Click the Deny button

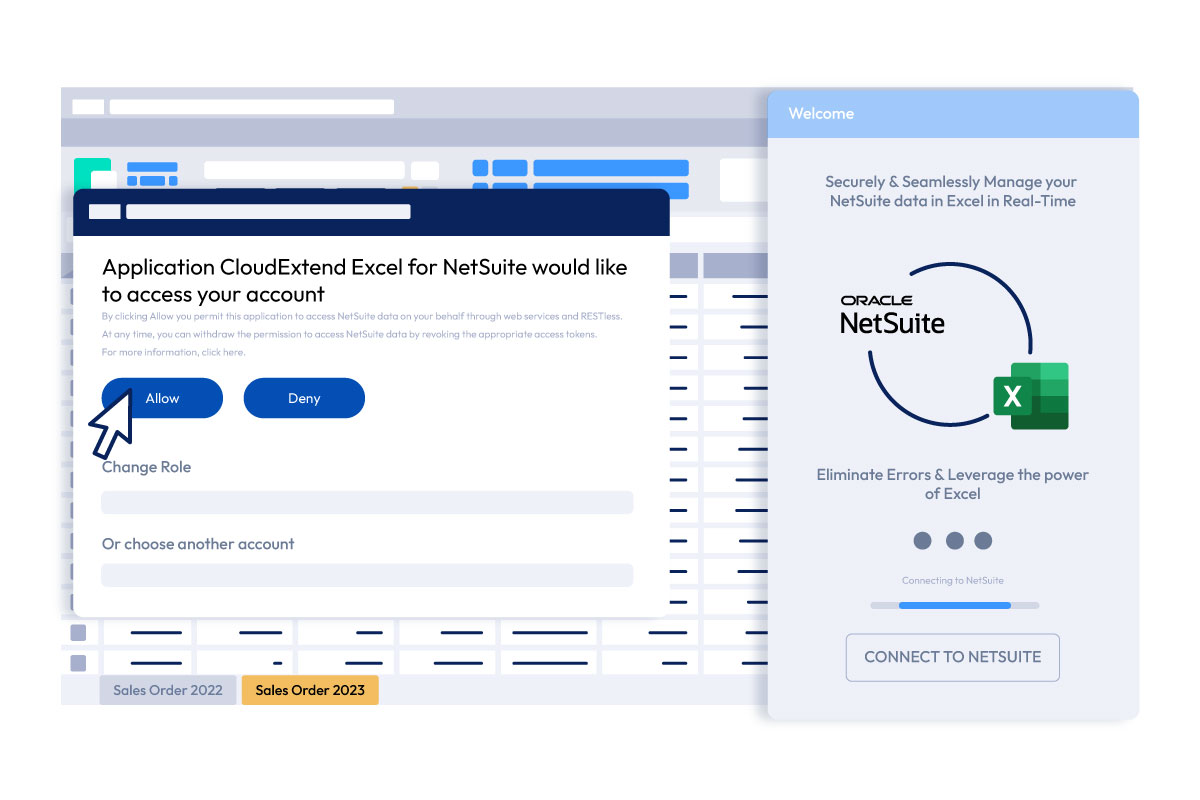point(304,398)
